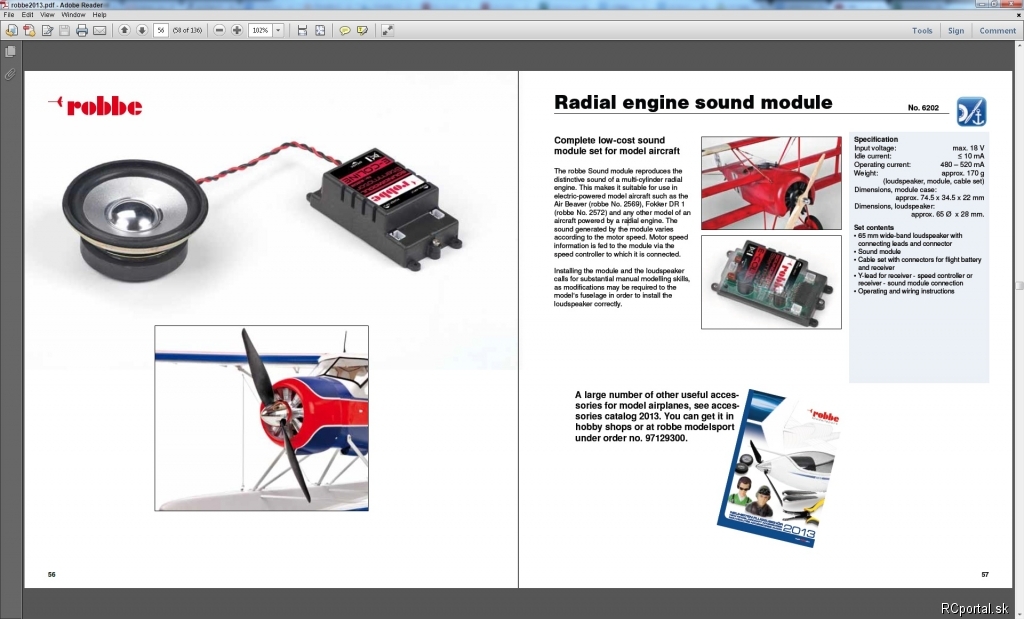Click the '(58 of 136)' page count text

point(187,30)
